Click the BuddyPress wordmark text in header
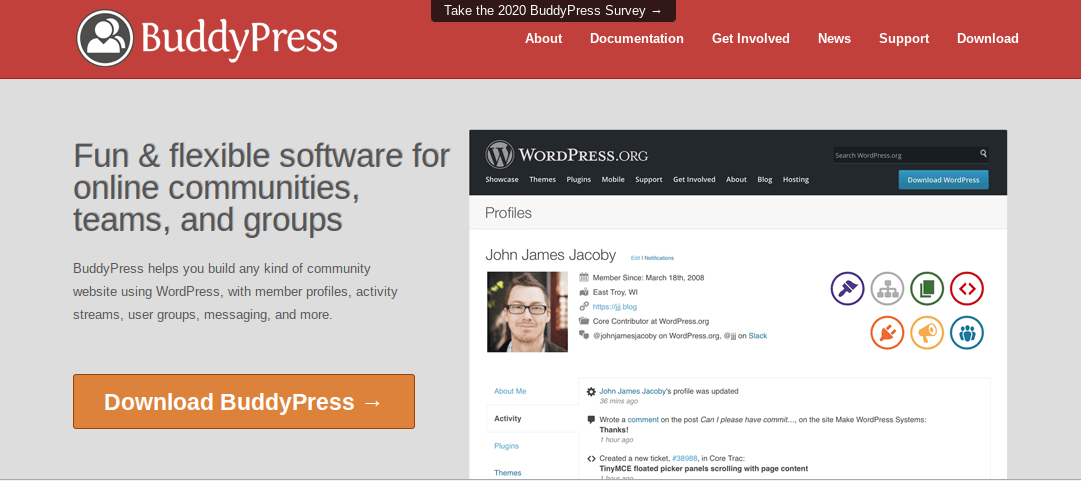Viewport: 1081px width, 481px height. pos(239,39)
